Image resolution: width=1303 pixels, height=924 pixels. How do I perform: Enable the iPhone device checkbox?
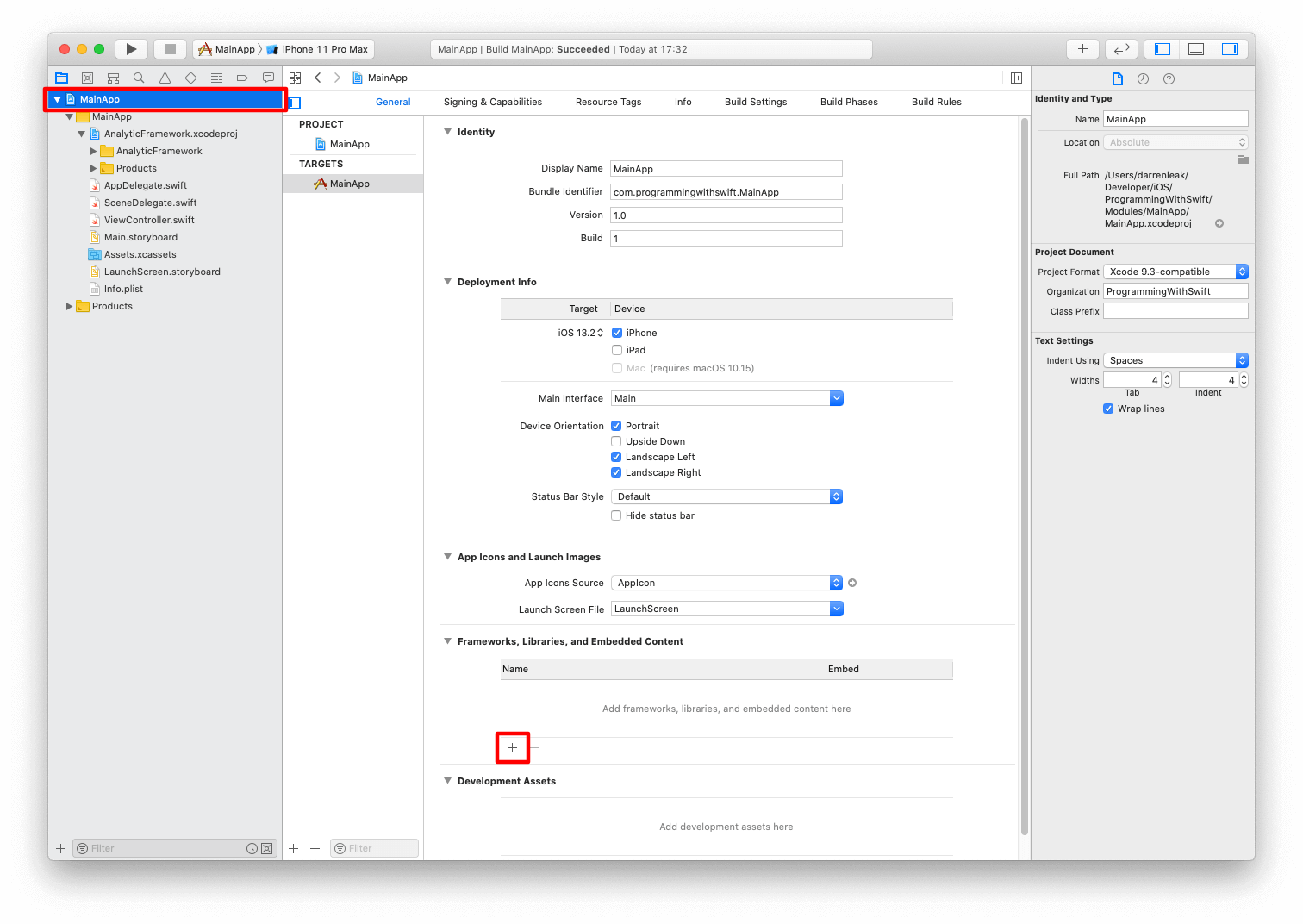click(x=617, y=333)
